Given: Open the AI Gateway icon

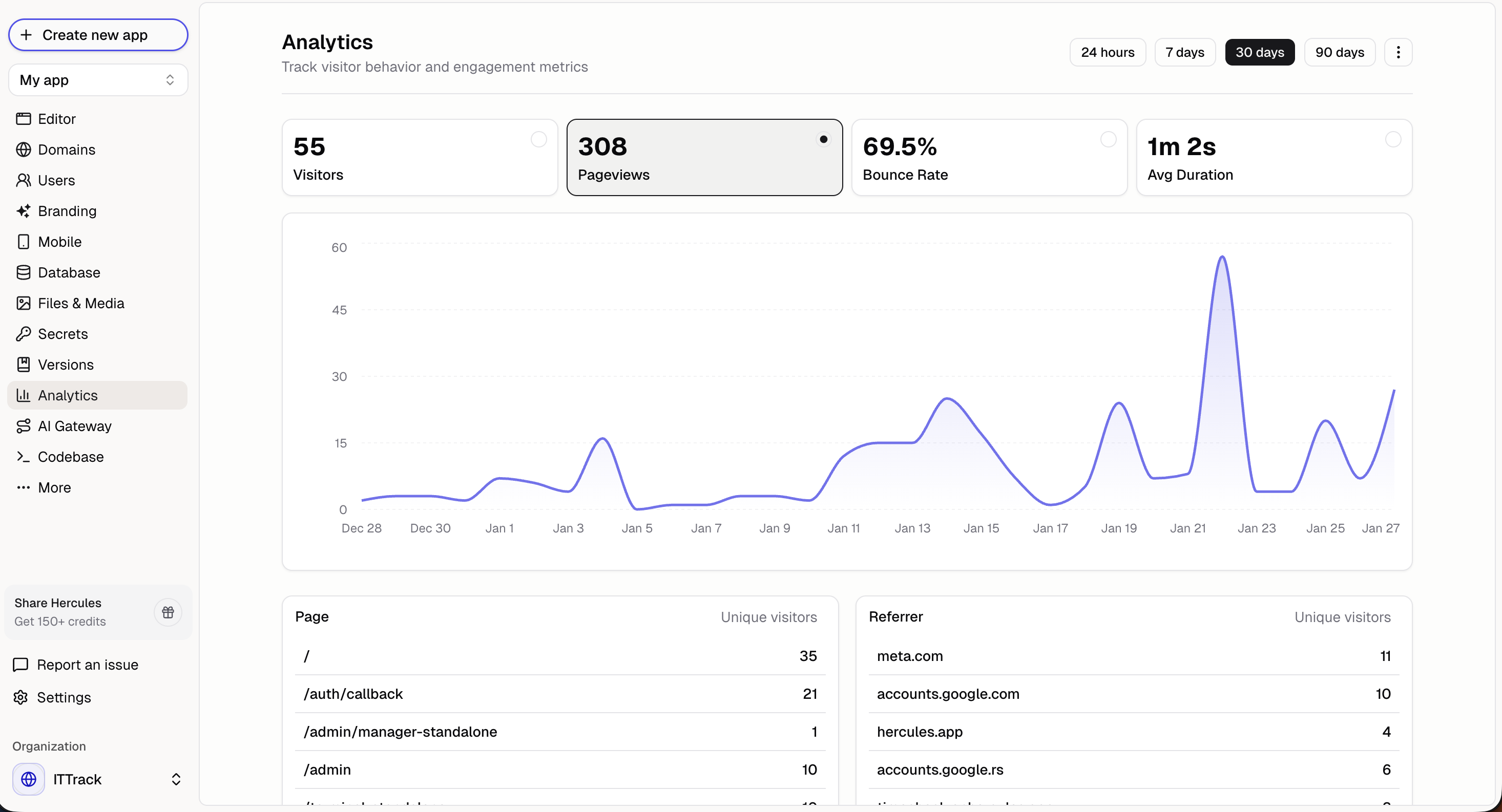Looking at the screenshot, I should click(24, 426).
